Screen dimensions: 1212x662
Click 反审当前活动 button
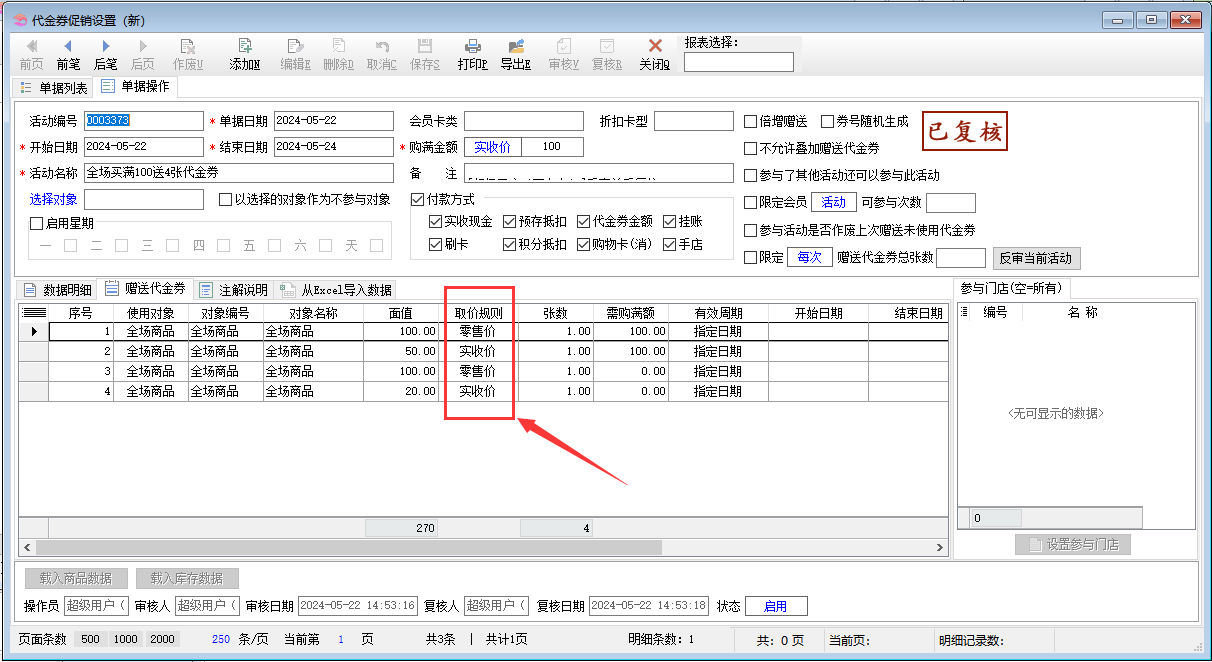[x=1036, y=258]
